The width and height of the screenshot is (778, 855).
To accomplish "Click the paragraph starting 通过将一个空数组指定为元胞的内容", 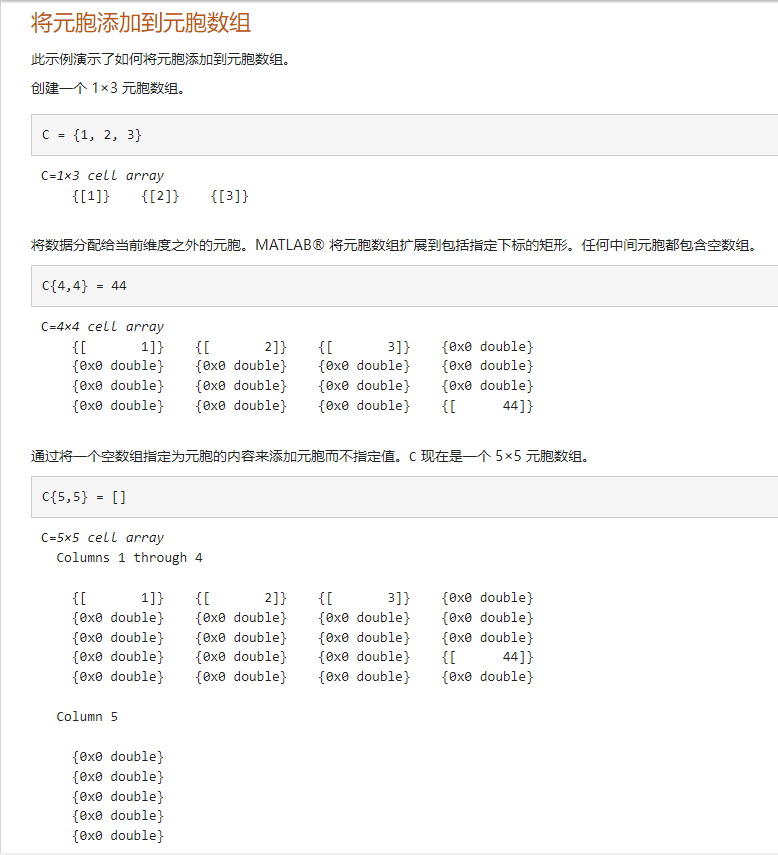I will (311, 456).
